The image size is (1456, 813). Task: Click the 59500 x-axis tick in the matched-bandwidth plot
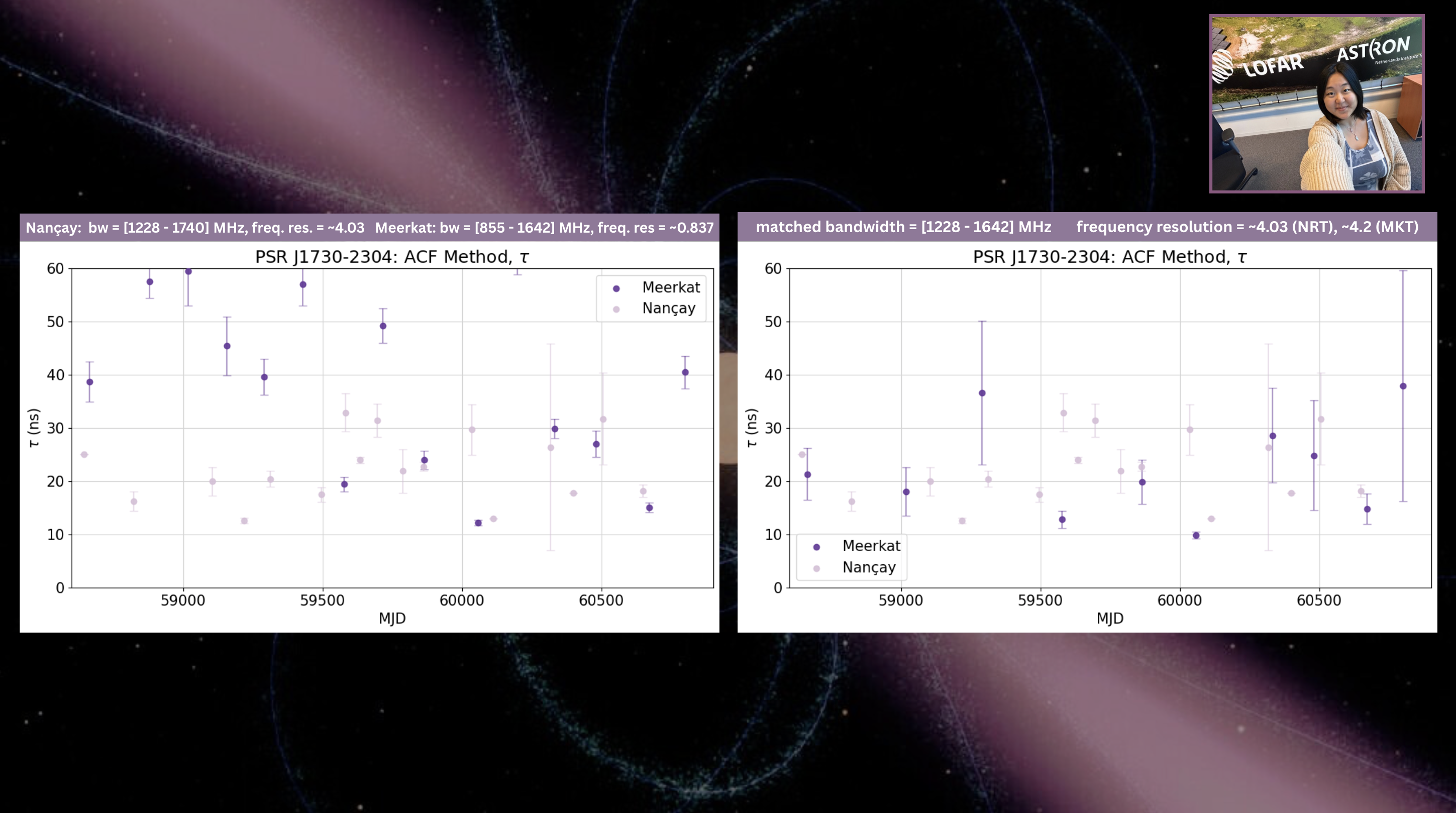(1041, 600)
